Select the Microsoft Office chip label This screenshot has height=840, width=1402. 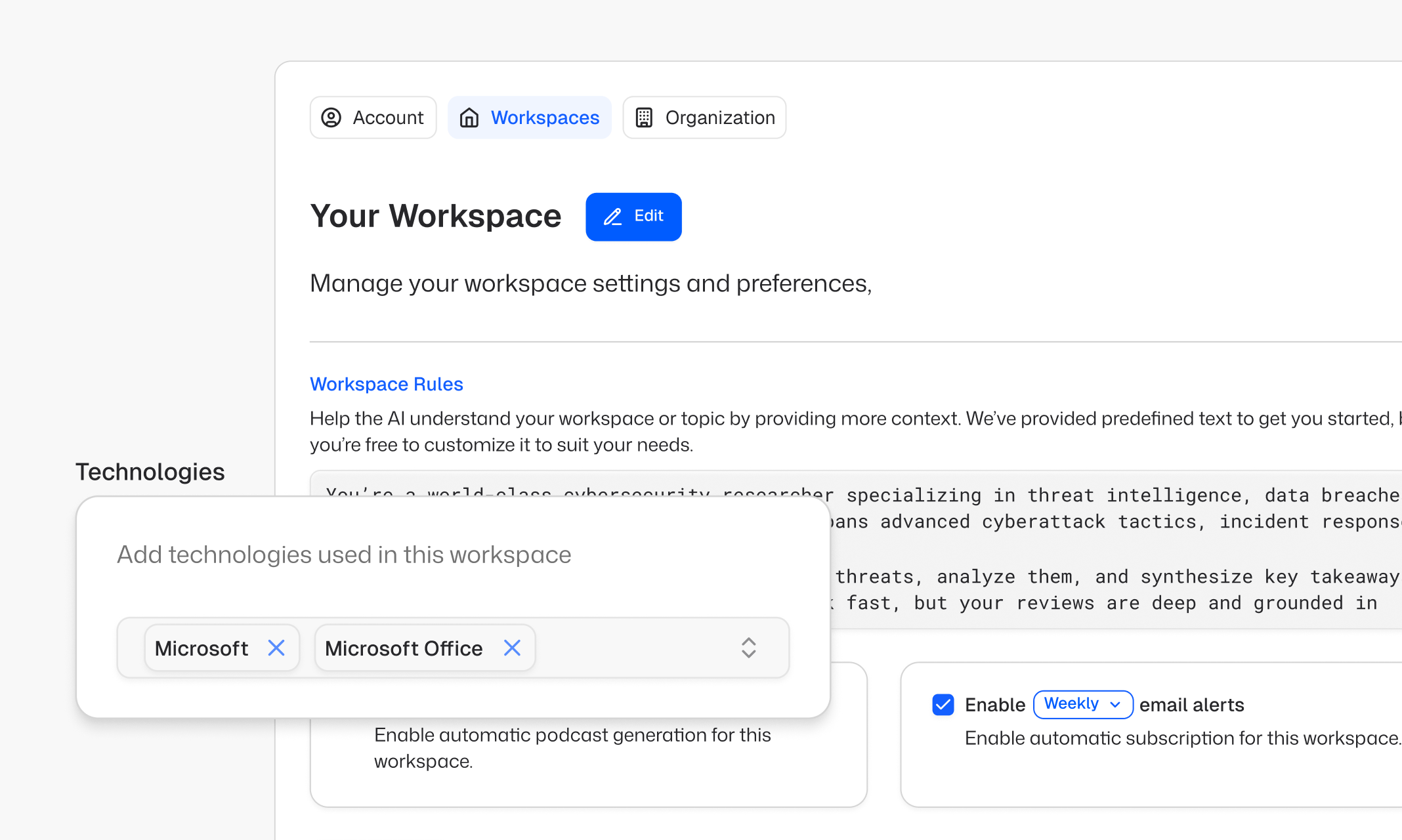(404, 648)
